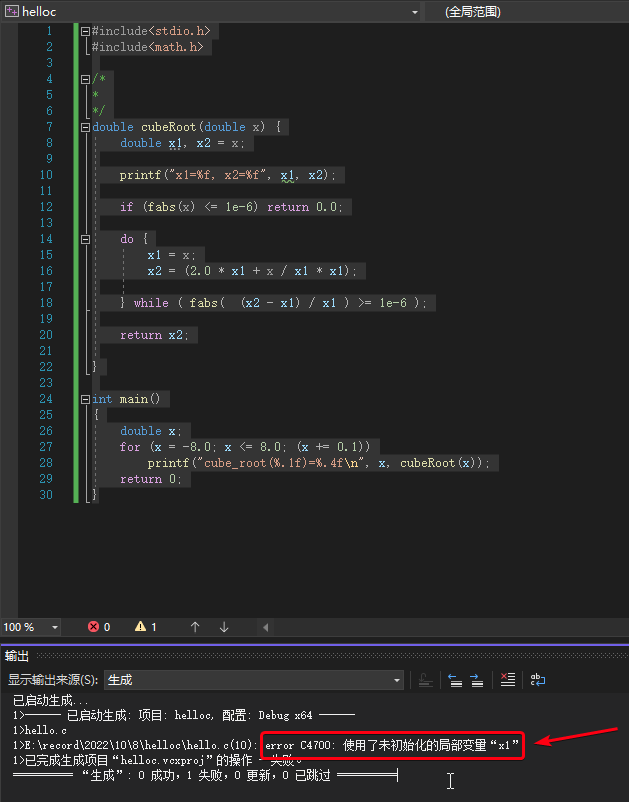Image resolution: width=629 pixels, height=802 pixels.
Task: Go to next issue with down arrow
Action: click(224, 627)
